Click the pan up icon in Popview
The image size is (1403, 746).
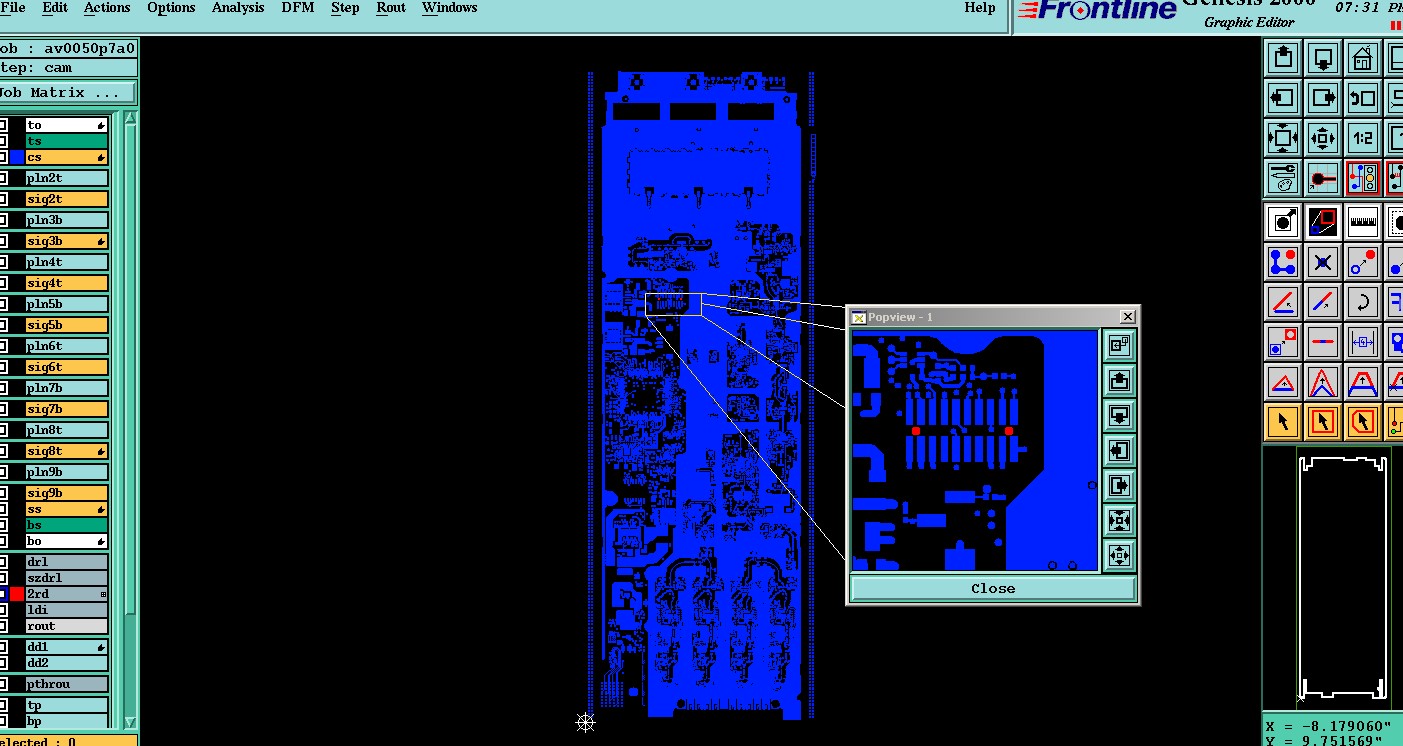(x=1119, y=381)
